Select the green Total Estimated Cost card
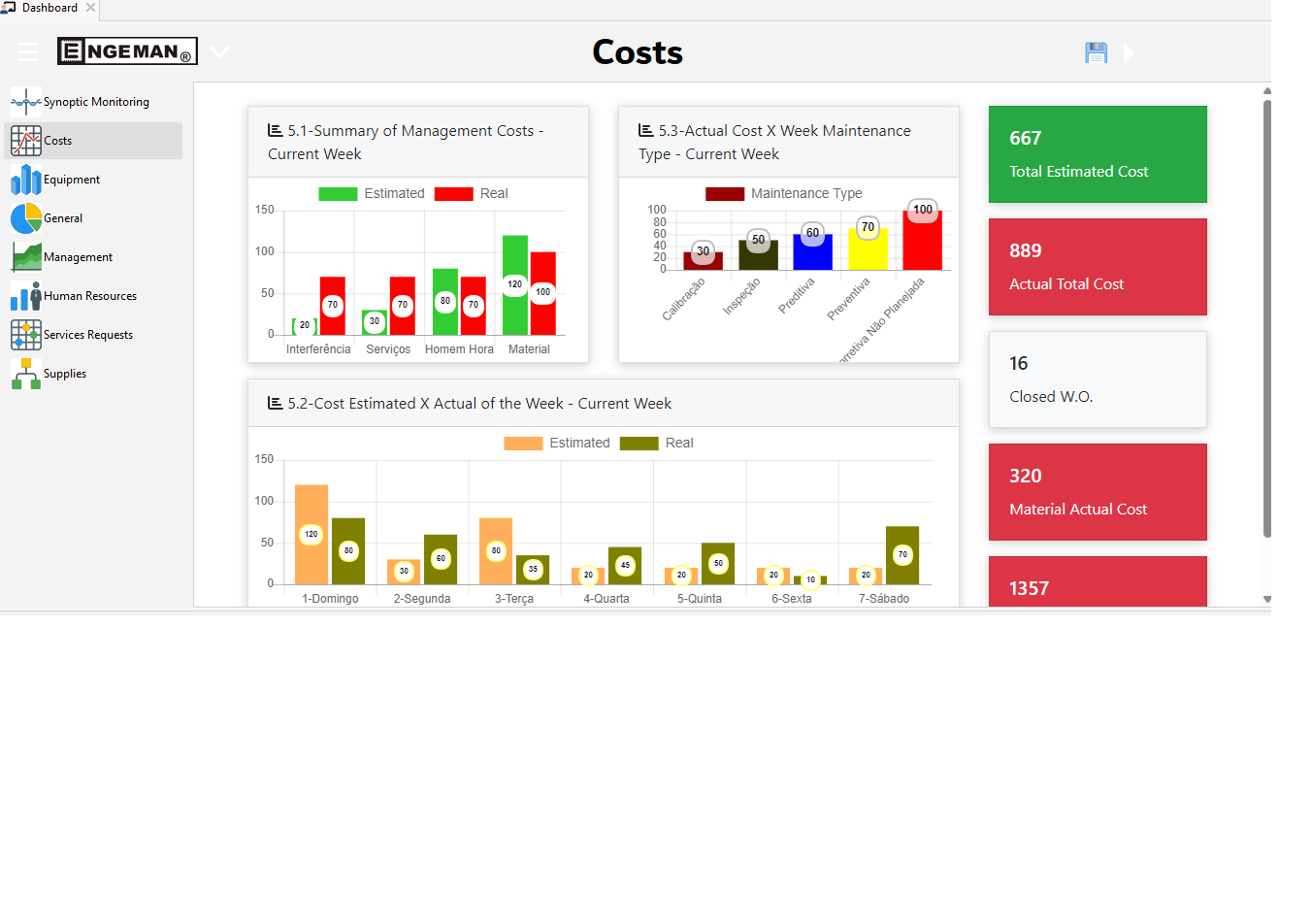The height and width of the screenshot is (924, 1311). click(x=1097, y=153)
